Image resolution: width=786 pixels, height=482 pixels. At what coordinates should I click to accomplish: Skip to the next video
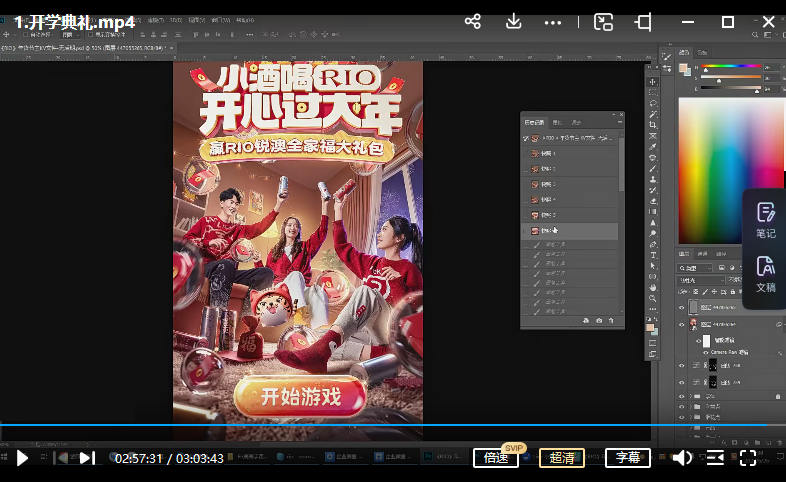click(87, 458)
